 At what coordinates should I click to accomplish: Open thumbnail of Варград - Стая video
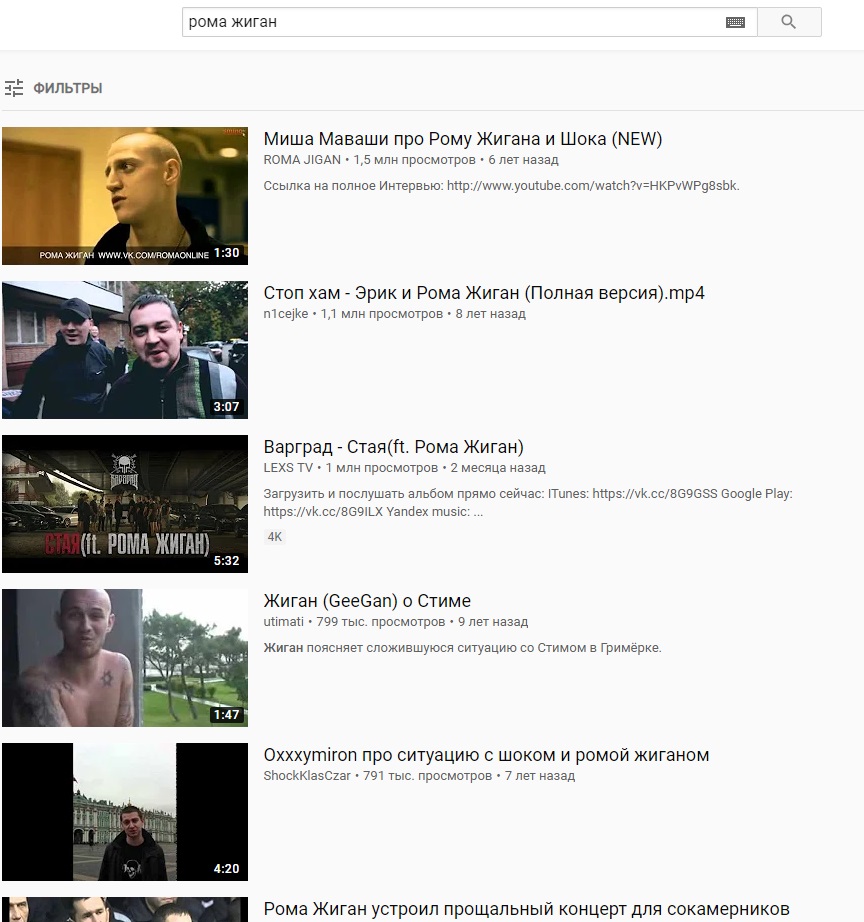click(x=125, y=504)
